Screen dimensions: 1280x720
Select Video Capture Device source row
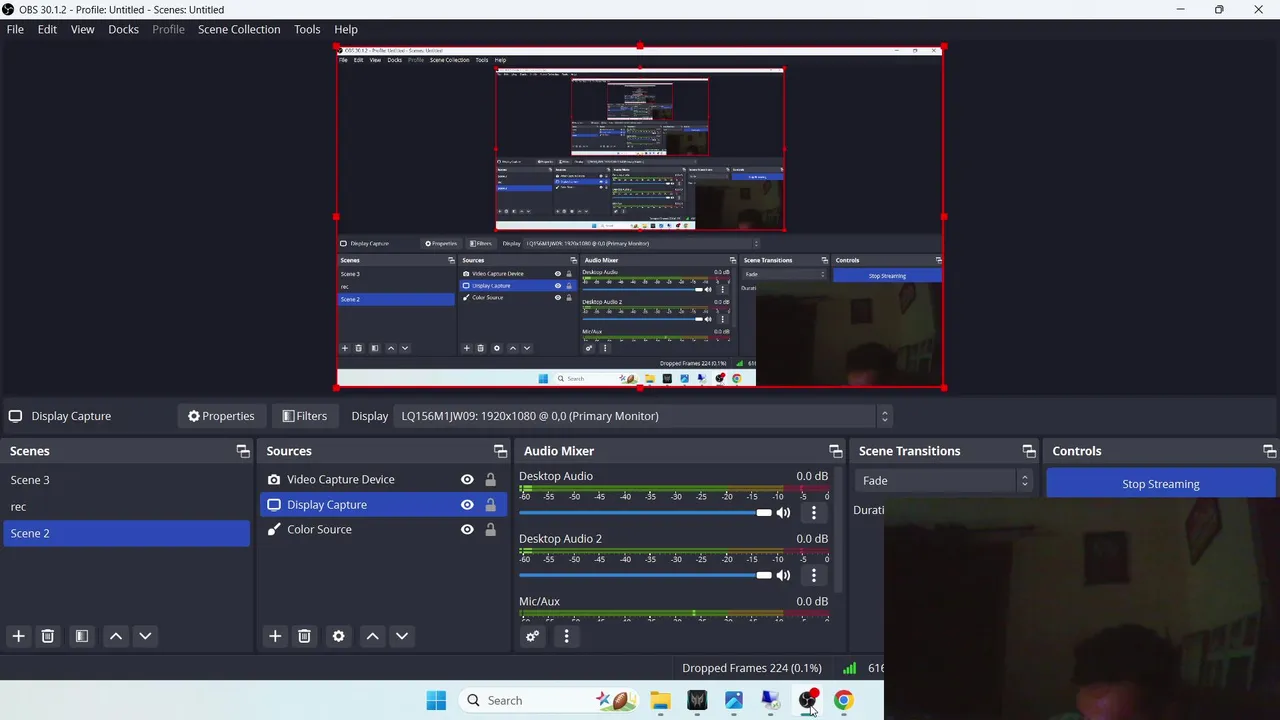point(384,480)
